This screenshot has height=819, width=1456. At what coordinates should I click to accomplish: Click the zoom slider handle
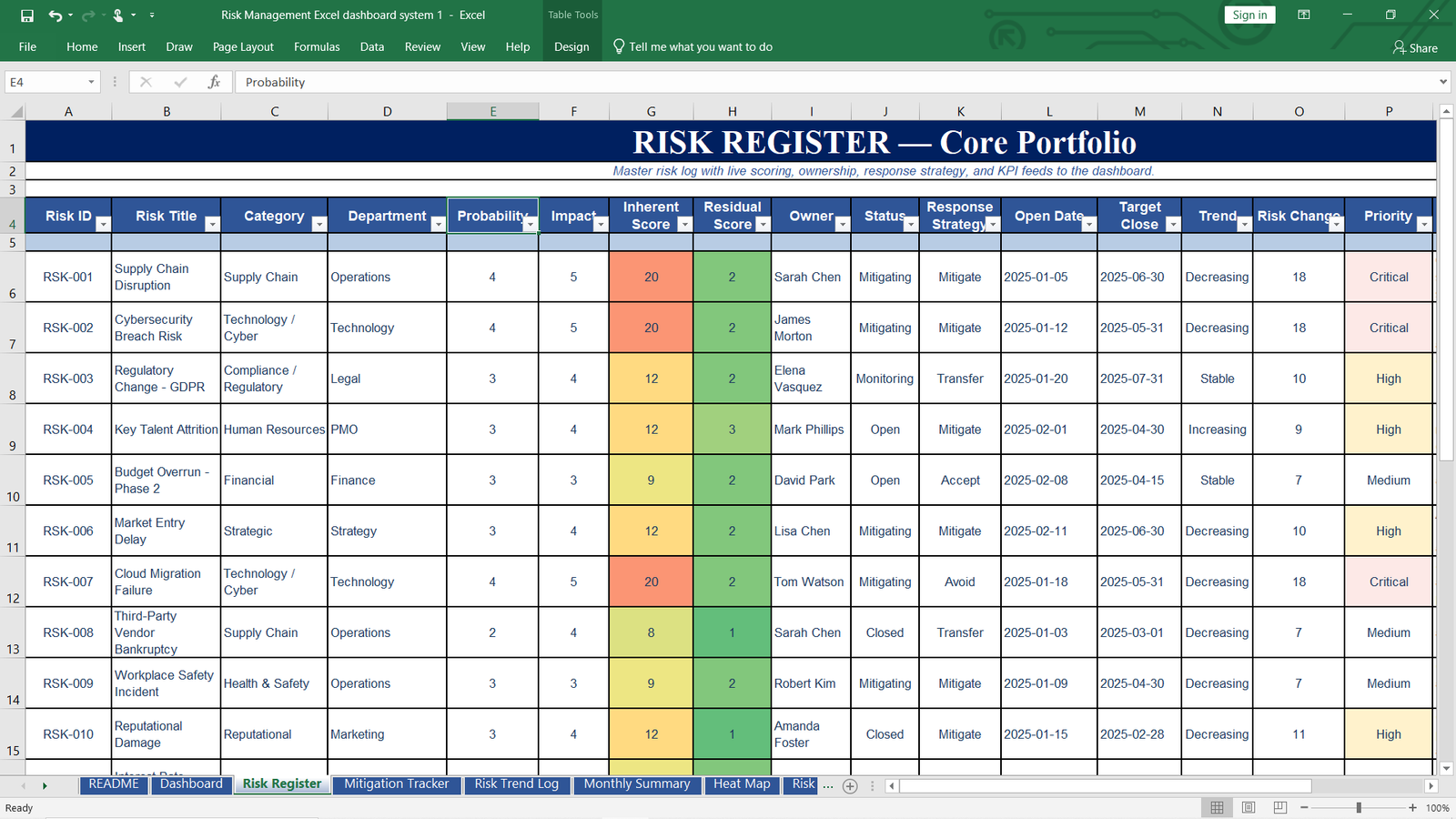(1359, 807)
